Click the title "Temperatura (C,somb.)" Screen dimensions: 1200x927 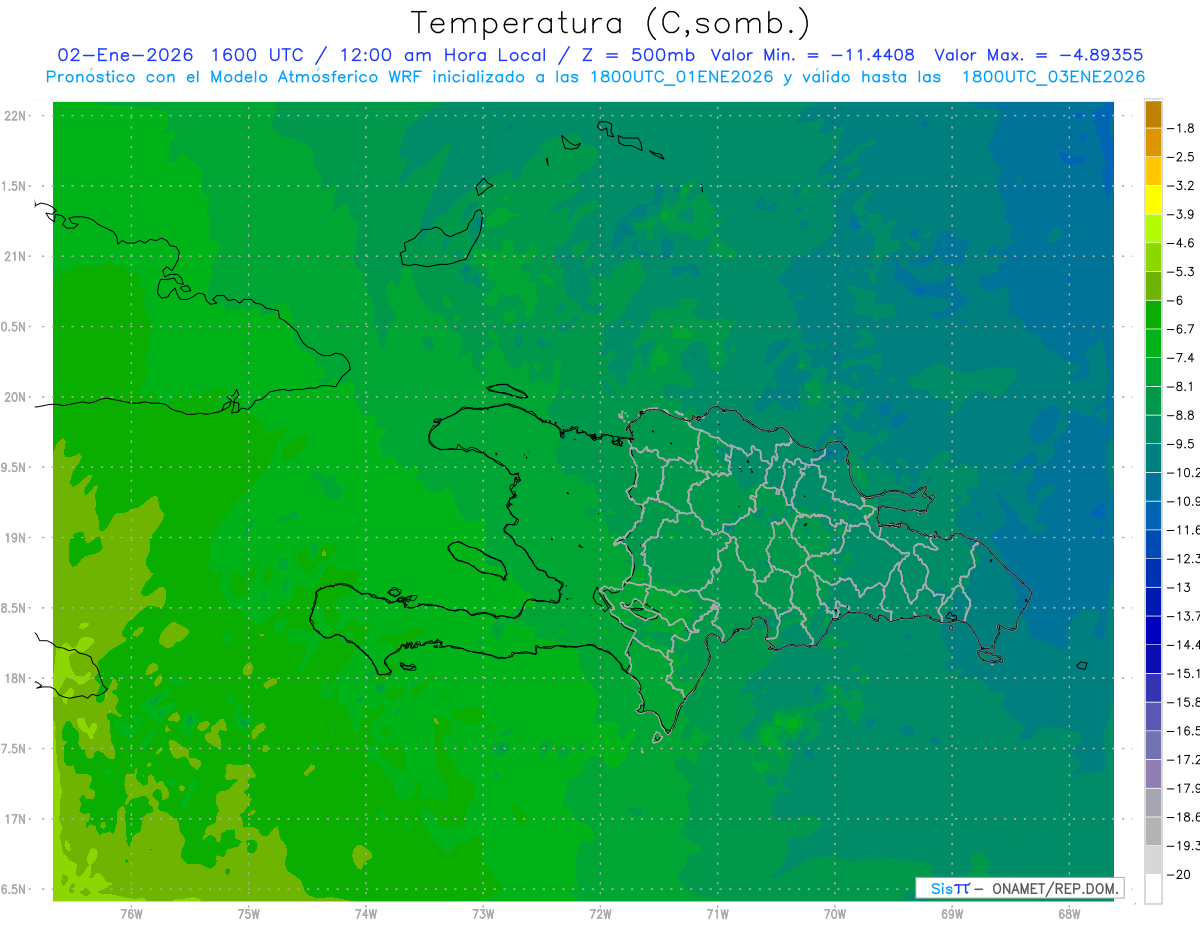(x=611, y=23)
